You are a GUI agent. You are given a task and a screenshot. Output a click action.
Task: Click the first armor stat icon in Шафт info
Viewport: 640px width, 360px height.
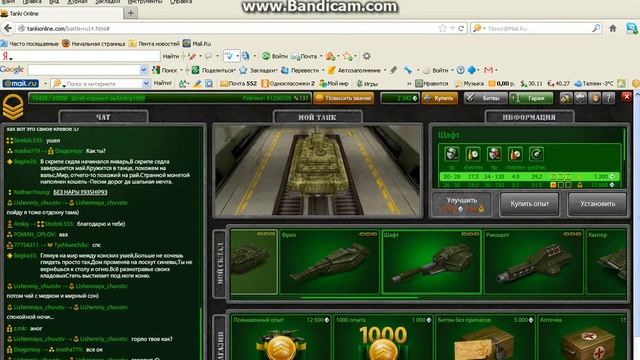click(452, 154)
